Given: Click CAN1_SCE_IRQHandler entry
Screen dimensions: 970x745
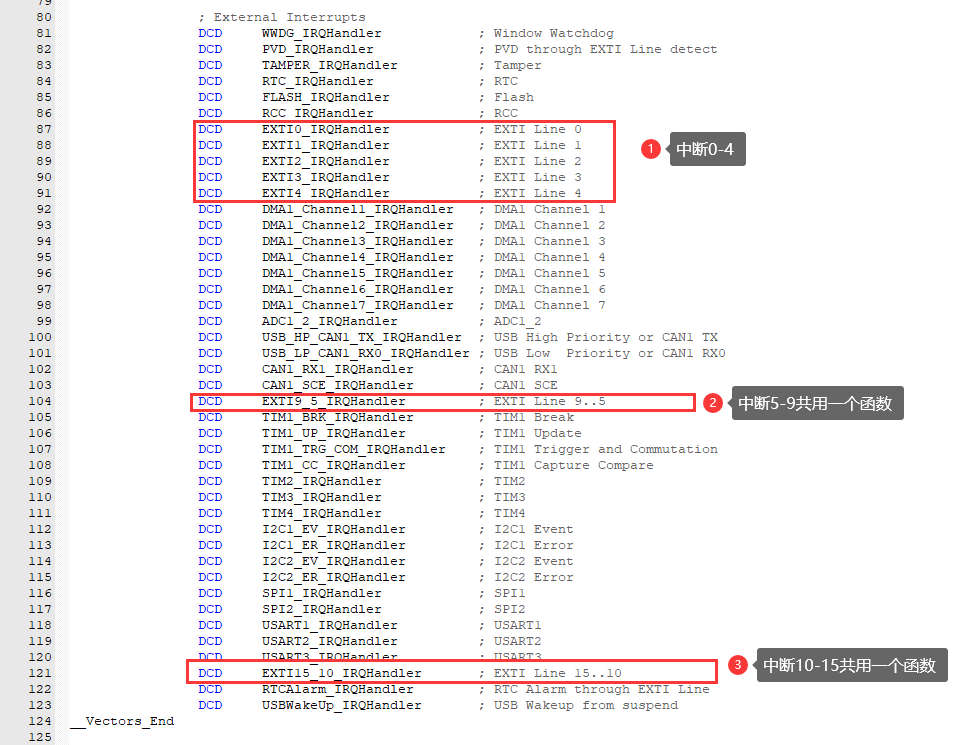Looking at the screenshot, I should [338, 386].
